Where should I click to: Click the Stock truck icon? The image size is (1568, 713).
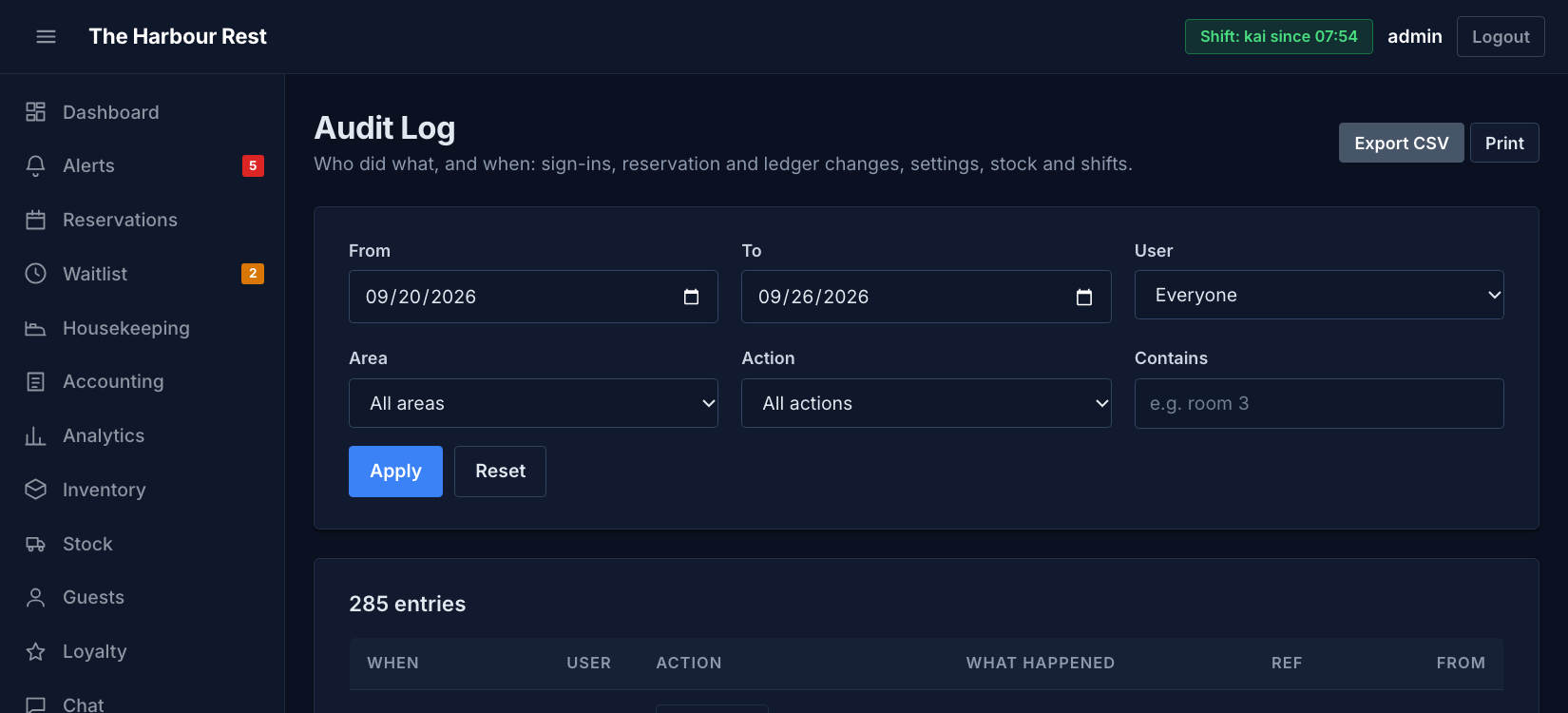[35, 544]
